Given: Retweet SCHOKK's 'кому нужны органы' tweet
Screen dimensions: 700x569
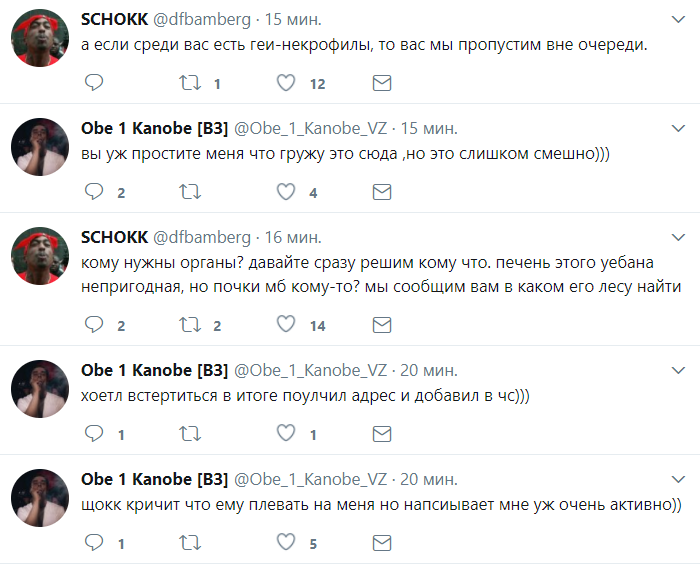Looking at the screenshot, I should (188, 324).
